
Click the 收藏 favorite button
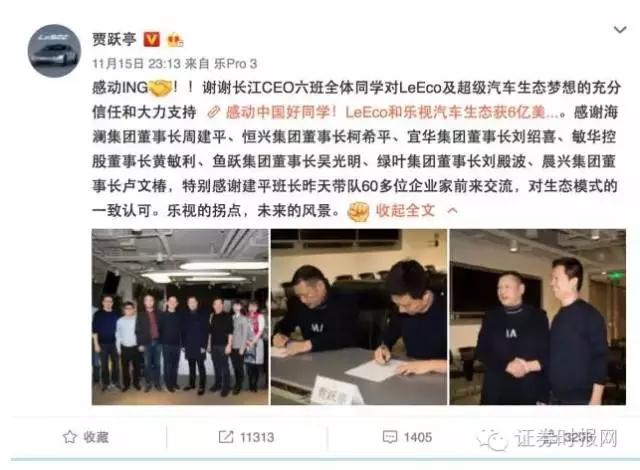tap(86, 437)
